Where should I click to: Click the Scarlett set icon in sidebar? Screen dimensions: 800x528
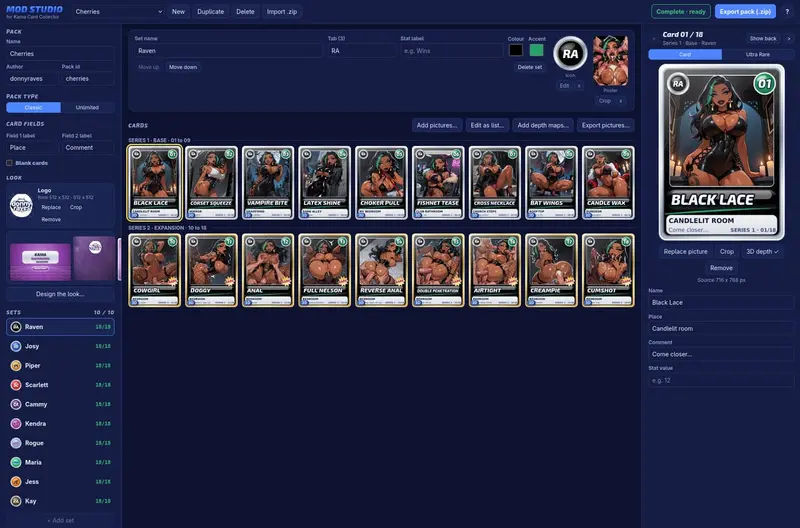pyautogui.click(x=16, y=385)
